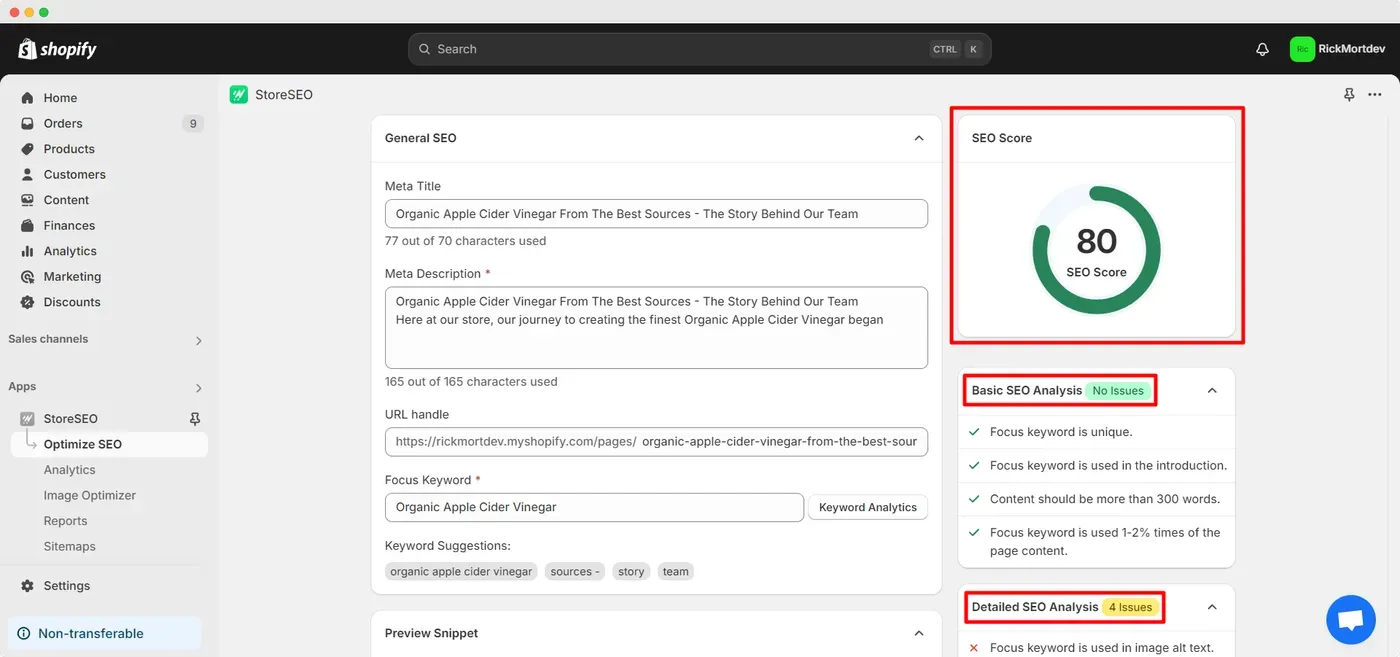This screenshot has width=1400, height=657.
Task: Select Optimize SEO submenu item
Action: pos(108,444)
